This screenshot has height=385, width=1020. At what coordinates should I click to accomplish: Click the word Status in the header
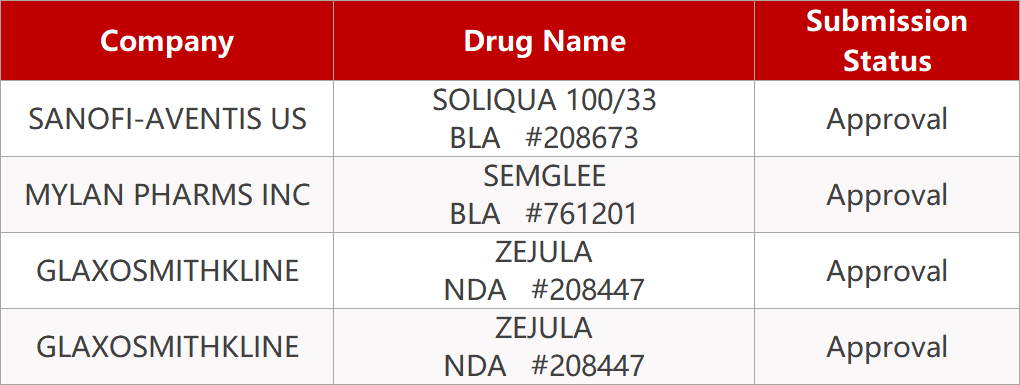(x=887, y=61)
